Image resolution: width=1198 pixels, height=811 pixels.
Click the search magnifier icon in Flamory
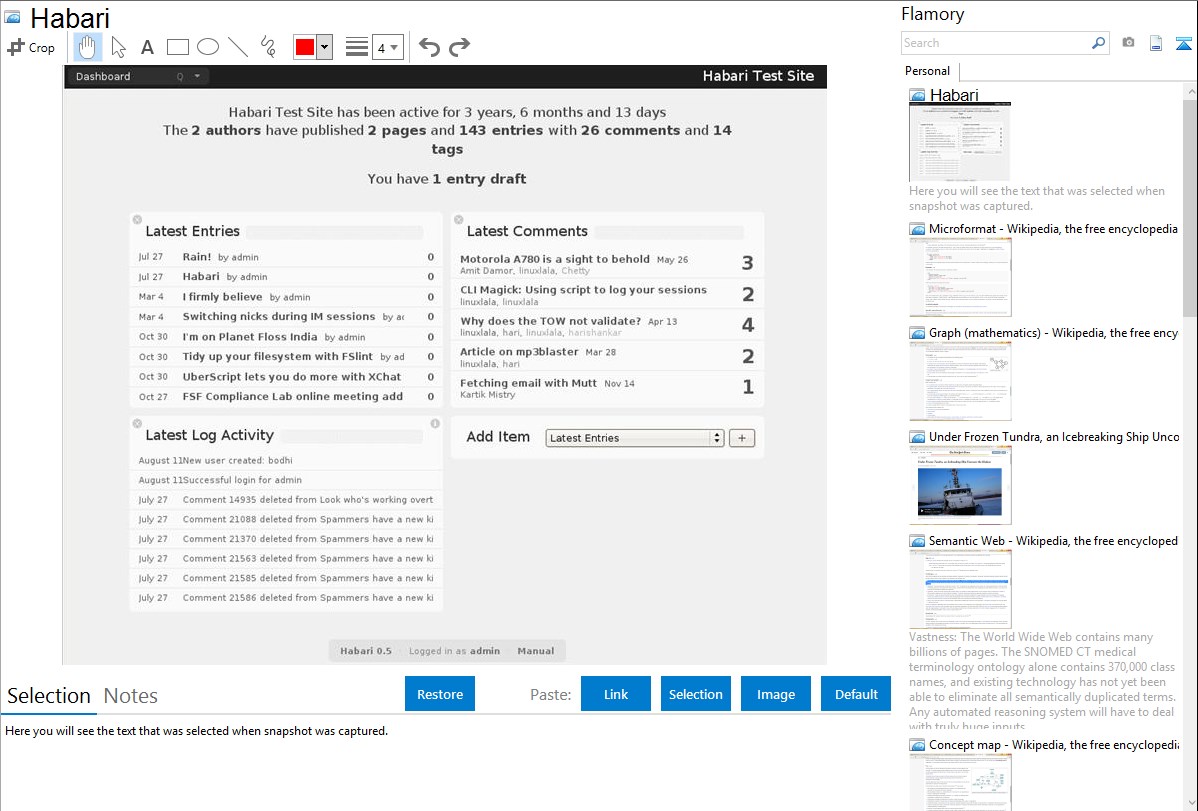1098,43
